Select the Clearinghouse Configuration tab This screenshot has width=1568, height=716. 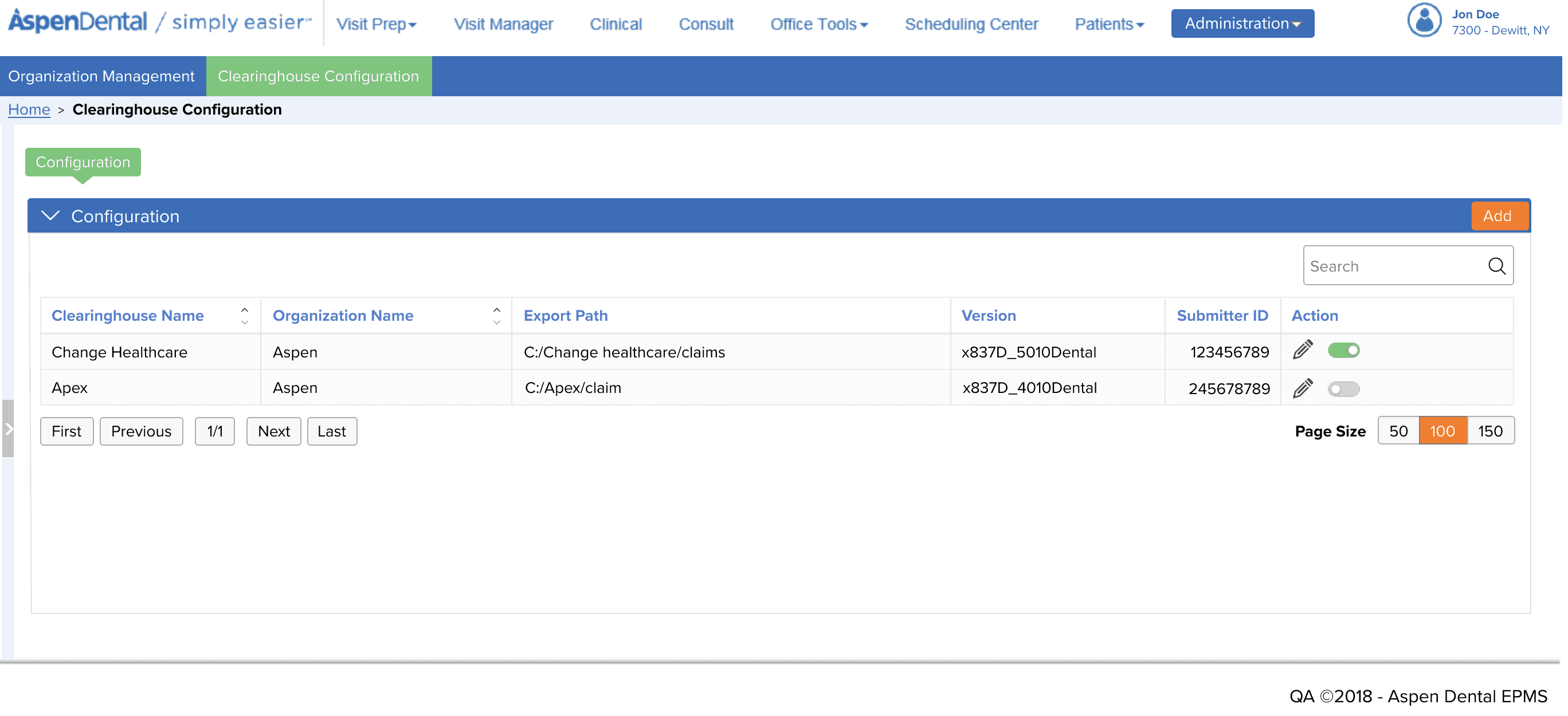318,76
